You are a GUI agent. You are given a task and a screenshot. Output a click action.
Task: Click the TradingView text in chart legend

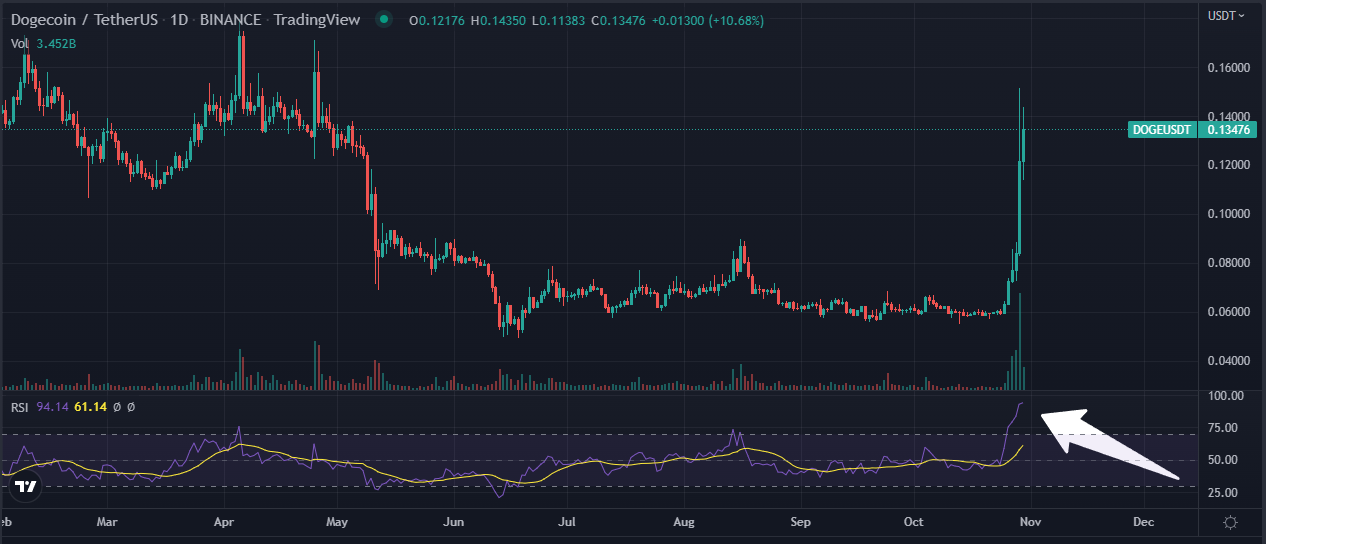click(316, 20)
